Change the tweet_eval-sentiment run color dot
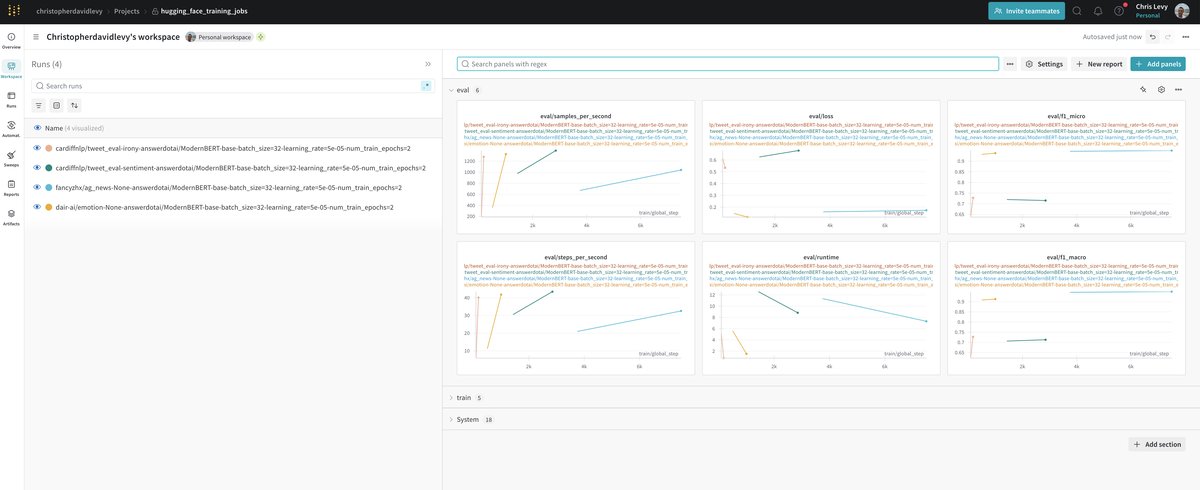Screen dimensions: 1200x490 click(49, 168)
